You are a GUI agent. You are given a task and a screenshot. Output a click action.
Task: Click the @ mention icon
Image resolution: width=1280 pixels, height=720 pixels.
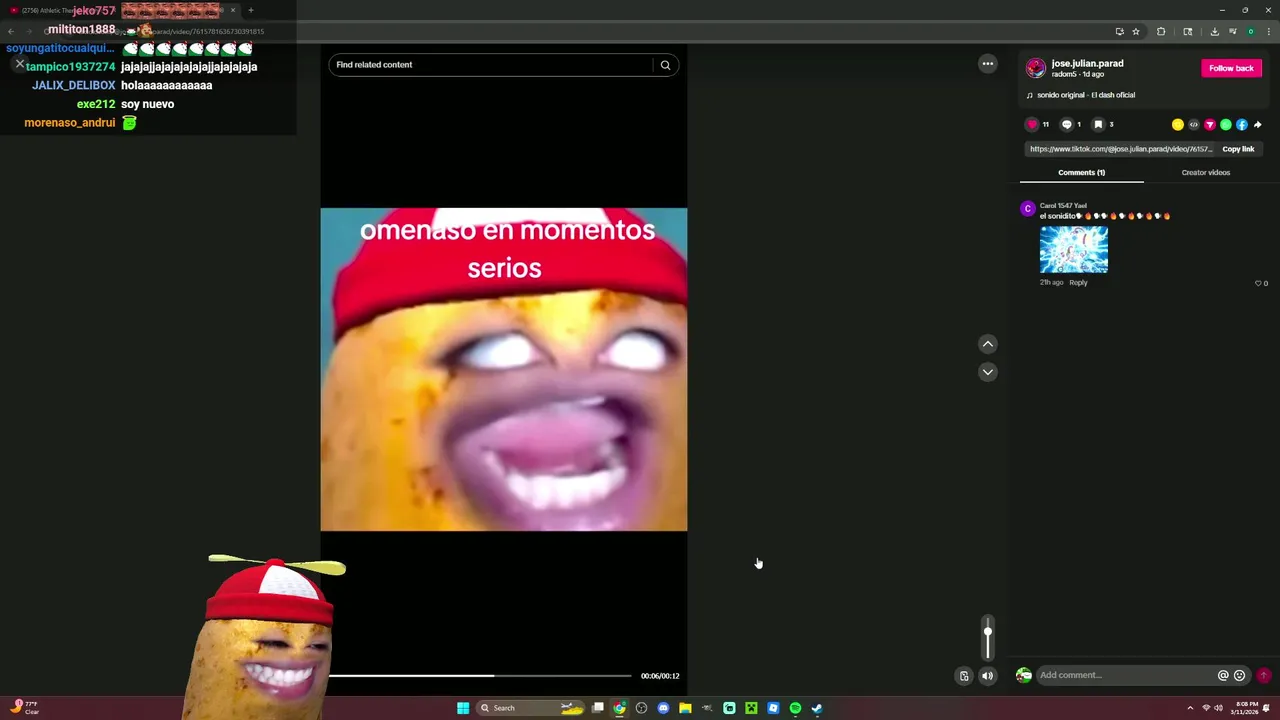(1223, 676)
